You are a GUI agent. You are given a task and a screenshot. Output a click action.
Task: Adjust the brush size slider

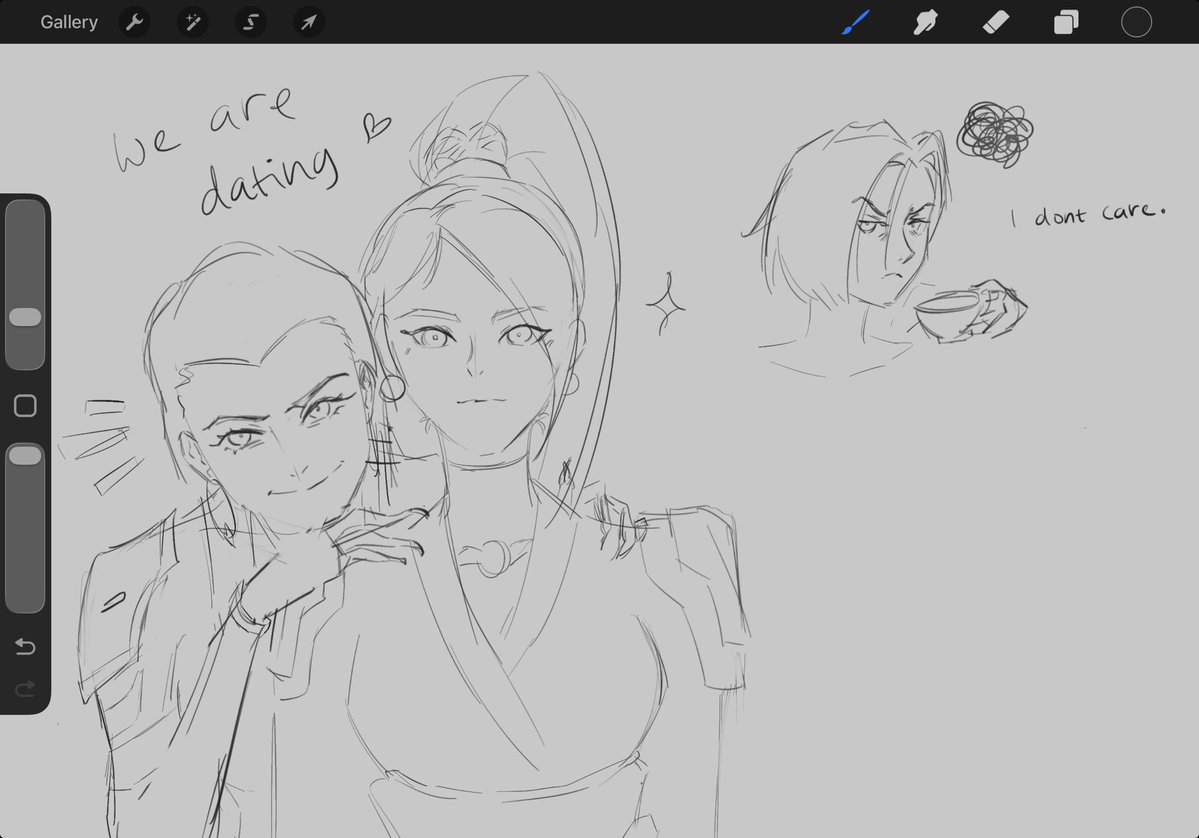click(x=25, y=284)
